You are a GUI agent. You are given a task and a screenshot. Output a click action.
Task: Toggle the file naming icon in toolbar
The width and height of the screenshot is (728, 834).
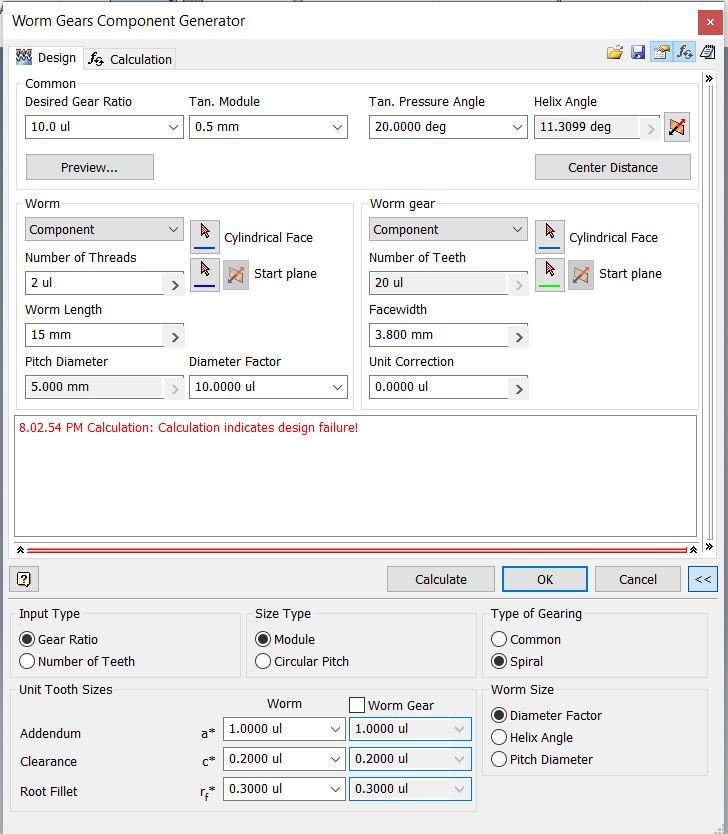(x=661, y=52)
